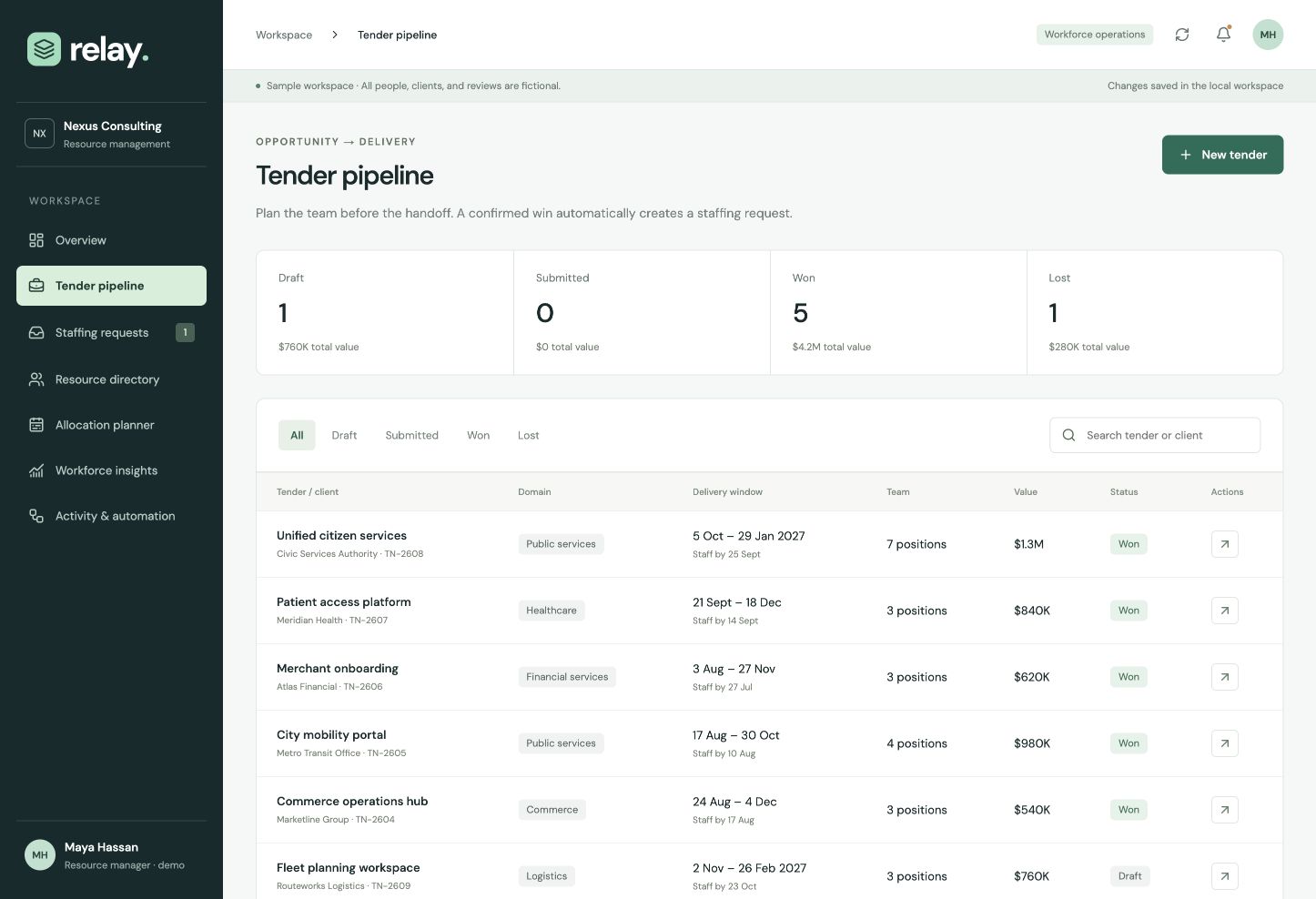Open the Merchant onboarding row arrow
1316x899 pixels.
pos(1224,677)
